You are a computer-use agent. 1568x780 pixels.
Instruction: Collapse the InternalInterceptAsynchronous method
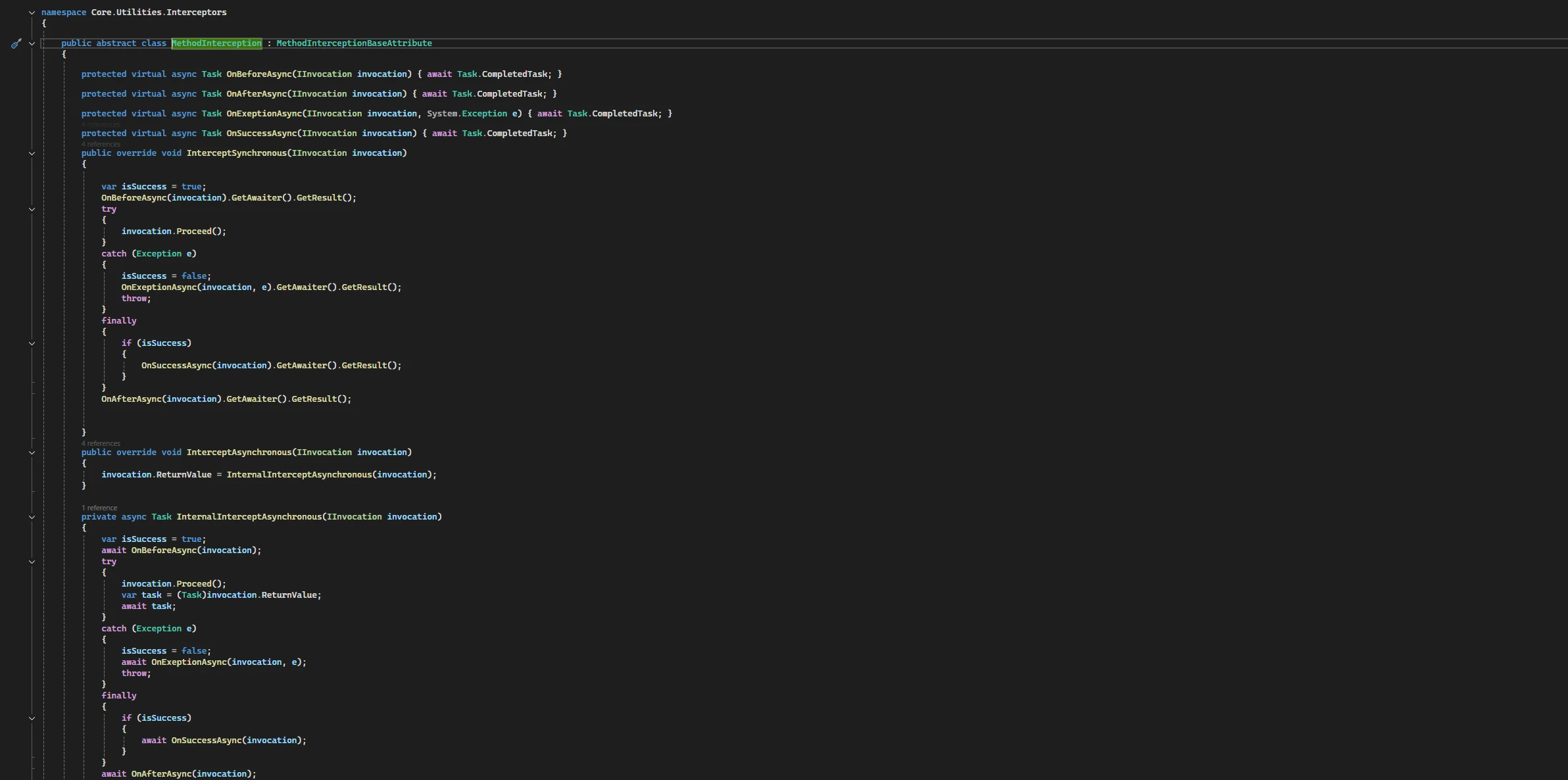pos(32,517)
